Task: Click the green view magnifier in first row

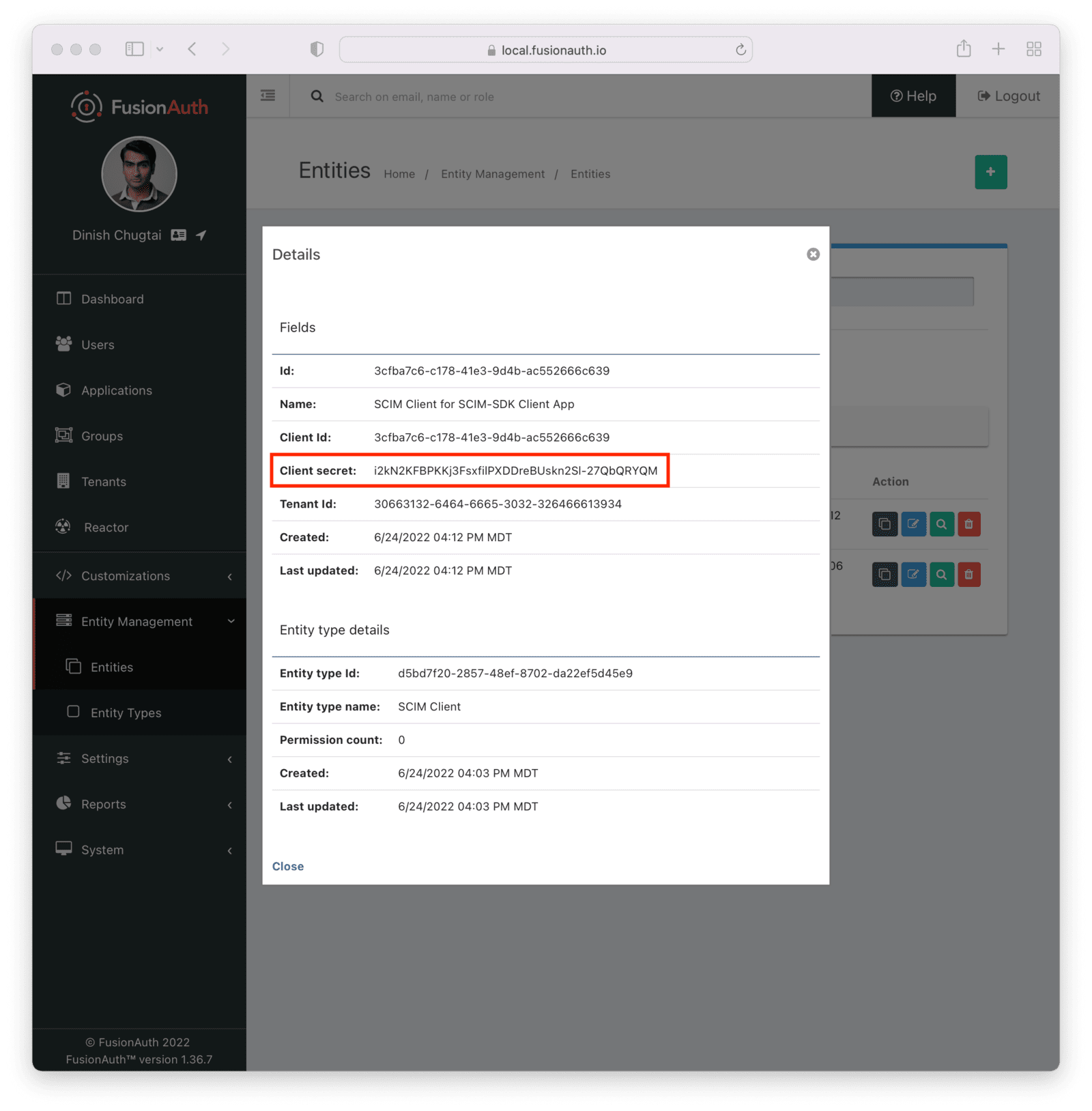Action: pyautogui.click(x=941, y=524)
